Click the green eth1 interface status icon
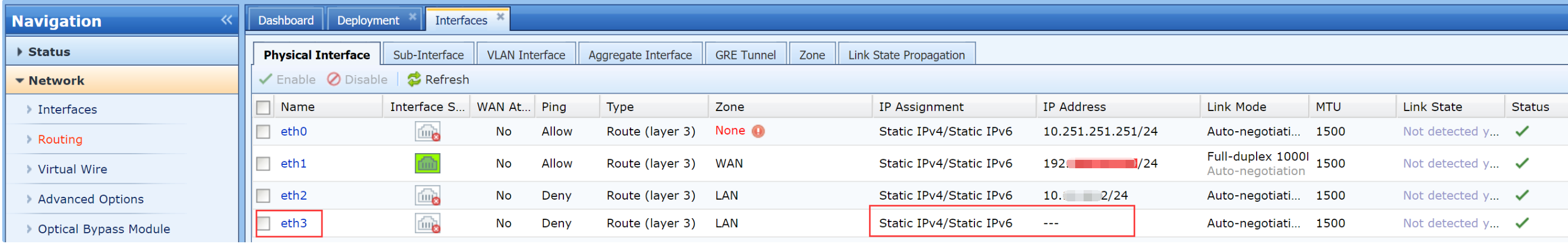 [x=427, y=164]
